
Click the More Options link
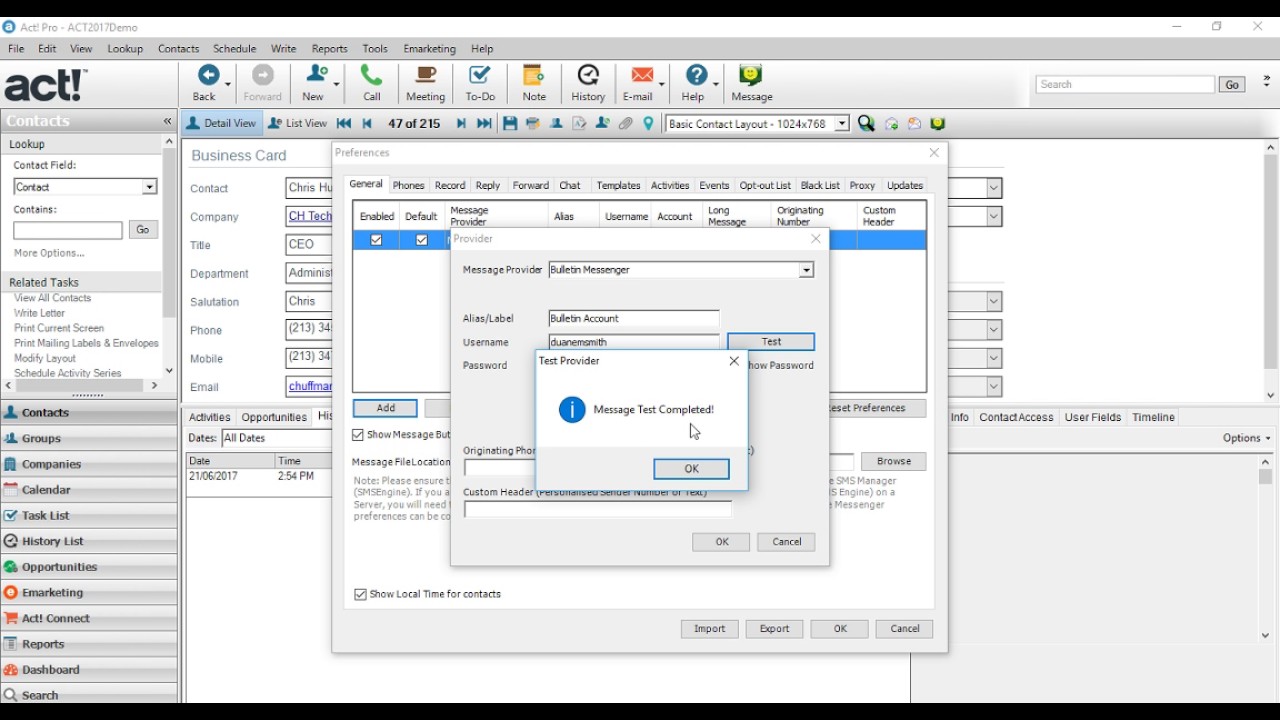pyautogui.click(x=49, y=253)
